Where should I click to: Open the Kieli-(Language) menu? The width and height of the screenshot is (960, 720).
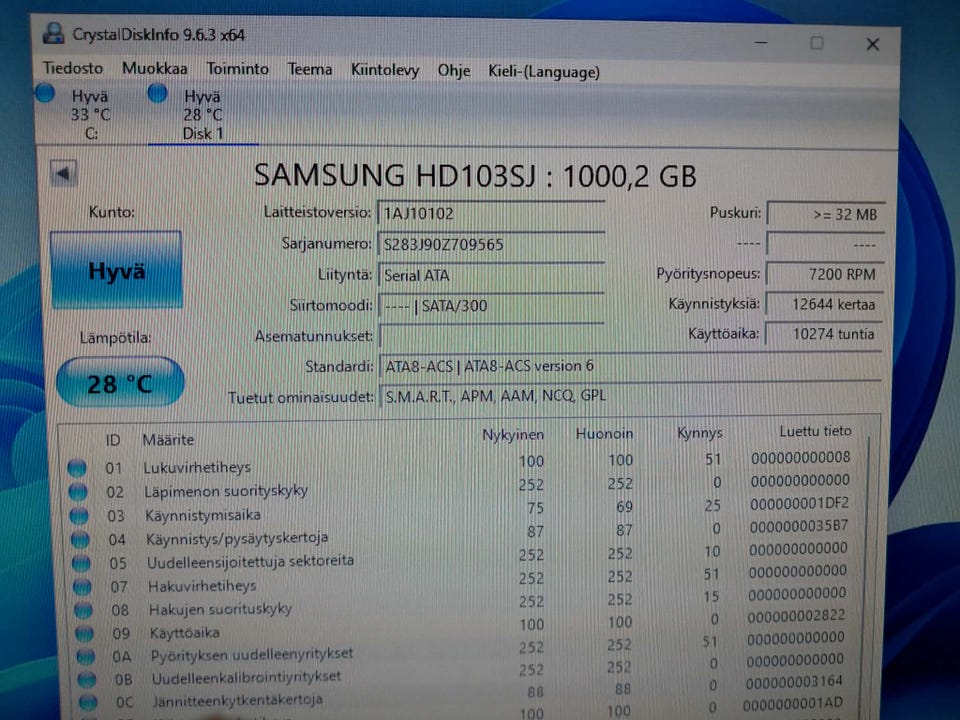(544, 72)
